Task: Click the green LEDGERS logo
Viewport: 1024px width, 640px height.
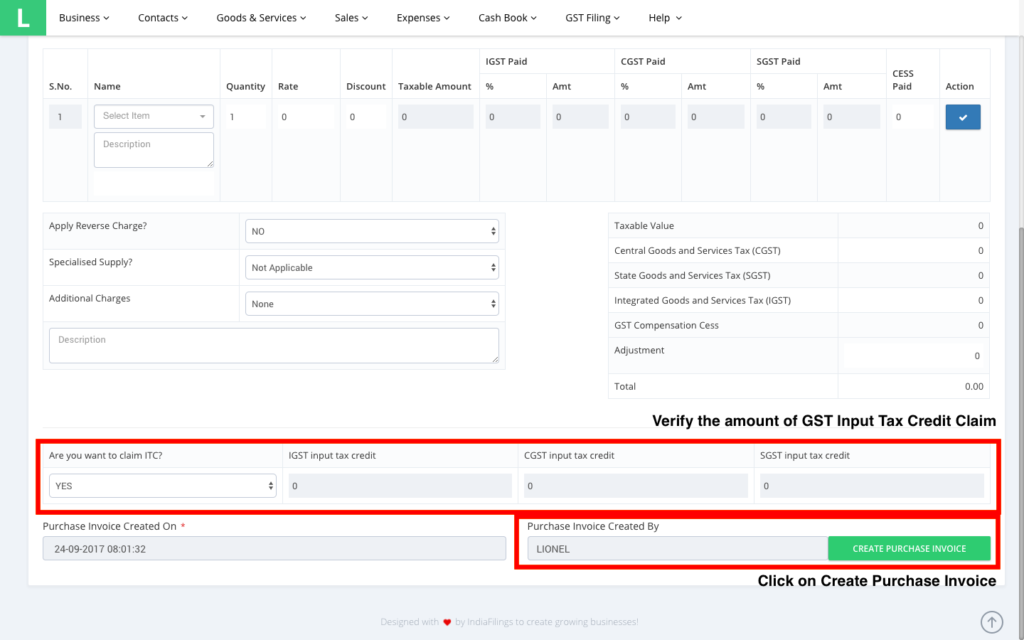Action: [23, 17]
